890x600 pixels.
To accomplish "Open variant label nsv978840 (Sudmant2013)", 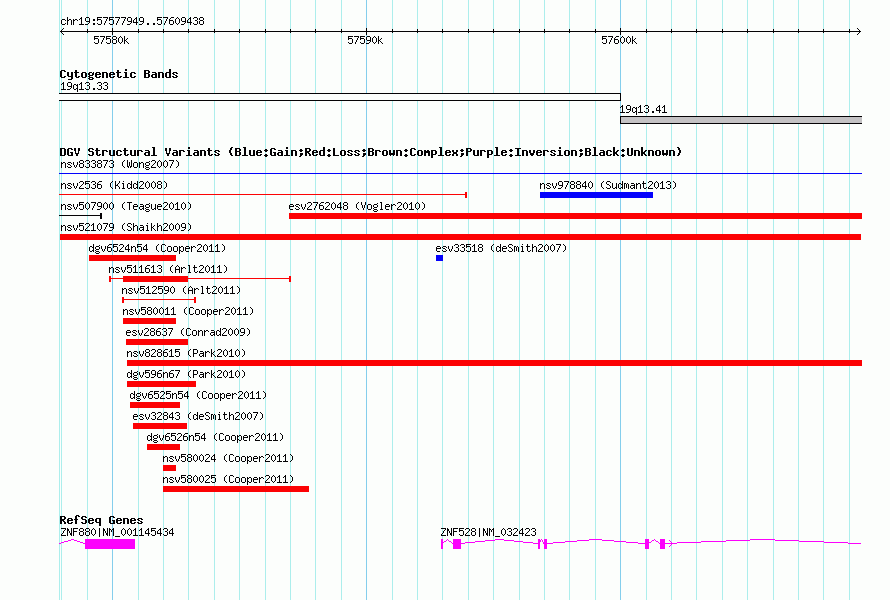I will pyautogui.click(x=608, y=185).
